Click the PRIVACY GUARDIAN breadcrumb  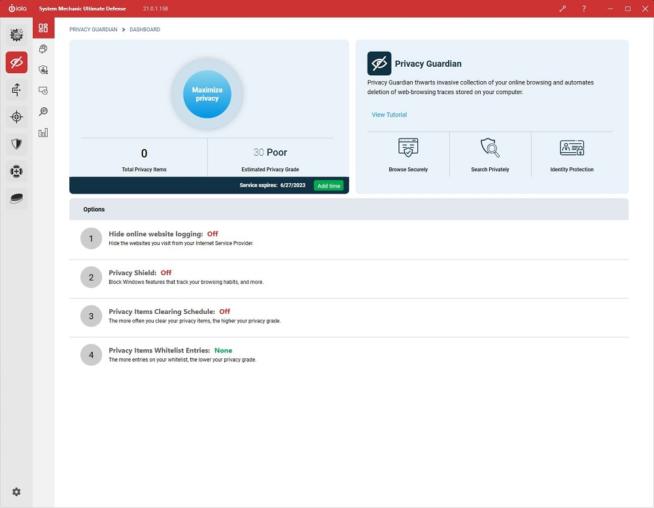pos(93,30)
